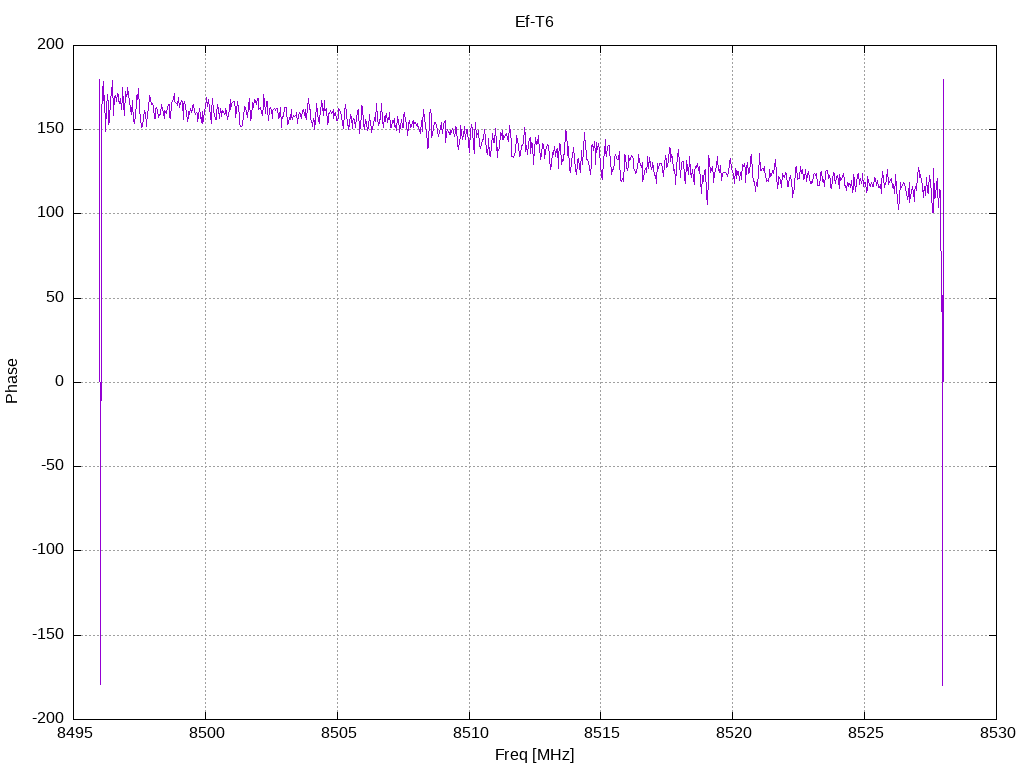This screenshot has height=768, width=1024.
Task: Click x-axis tick label 8525
Action: pyautogui.click(x=865, y=733)
